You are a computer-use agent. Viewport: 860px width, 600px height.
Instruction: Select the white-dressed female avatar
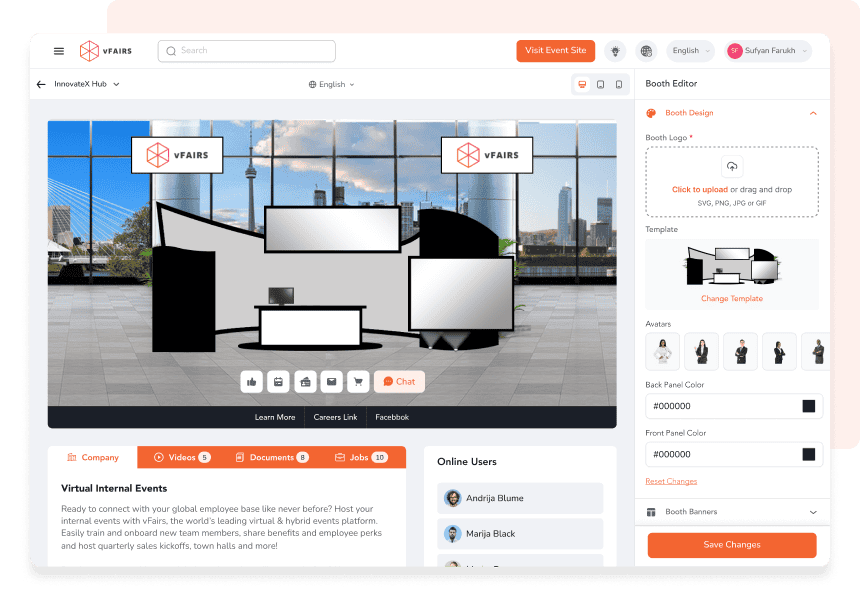(x=663, y=352)
